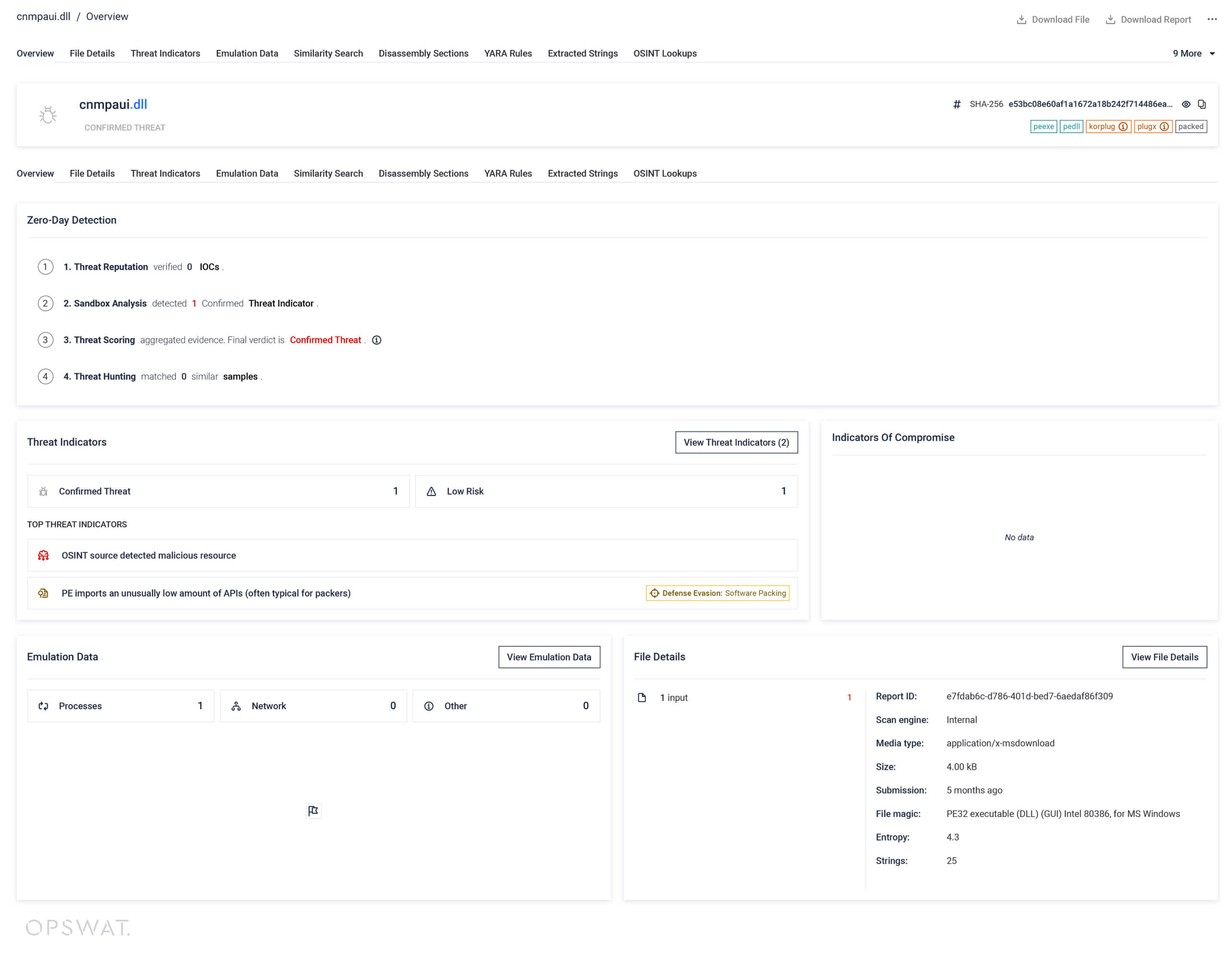This screenshot has width=1232, height=957.
Task: Copy the SHA-256 hash with copy icon
Action: coord(1202,104)
